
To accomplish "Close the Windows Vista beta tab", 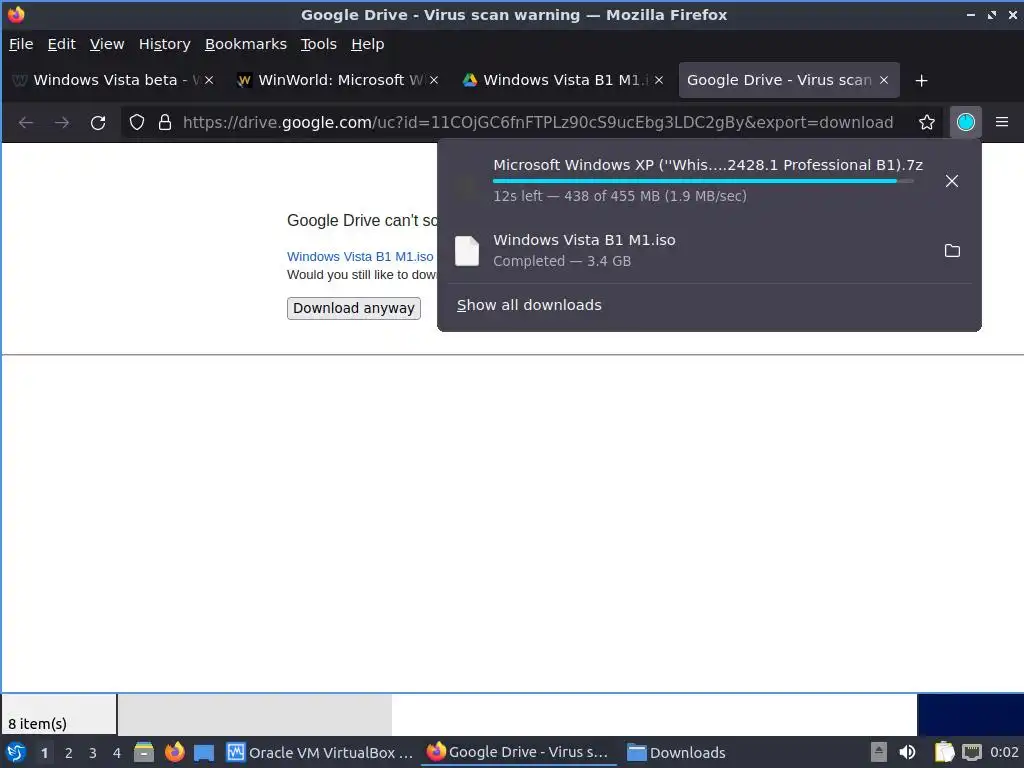I will coord(209,80).
